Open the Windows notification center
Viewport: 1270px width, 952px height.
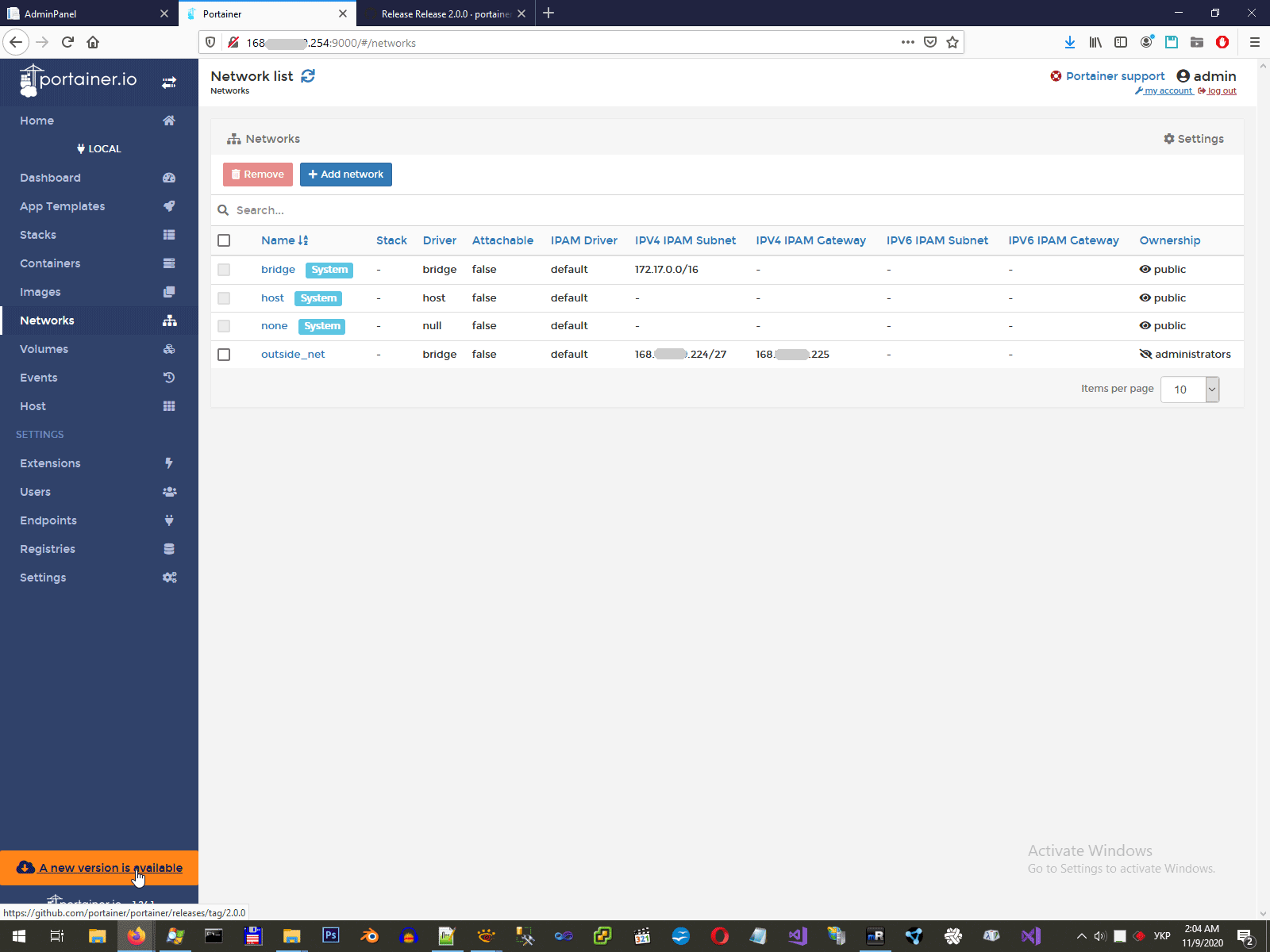pos(1245,936)
